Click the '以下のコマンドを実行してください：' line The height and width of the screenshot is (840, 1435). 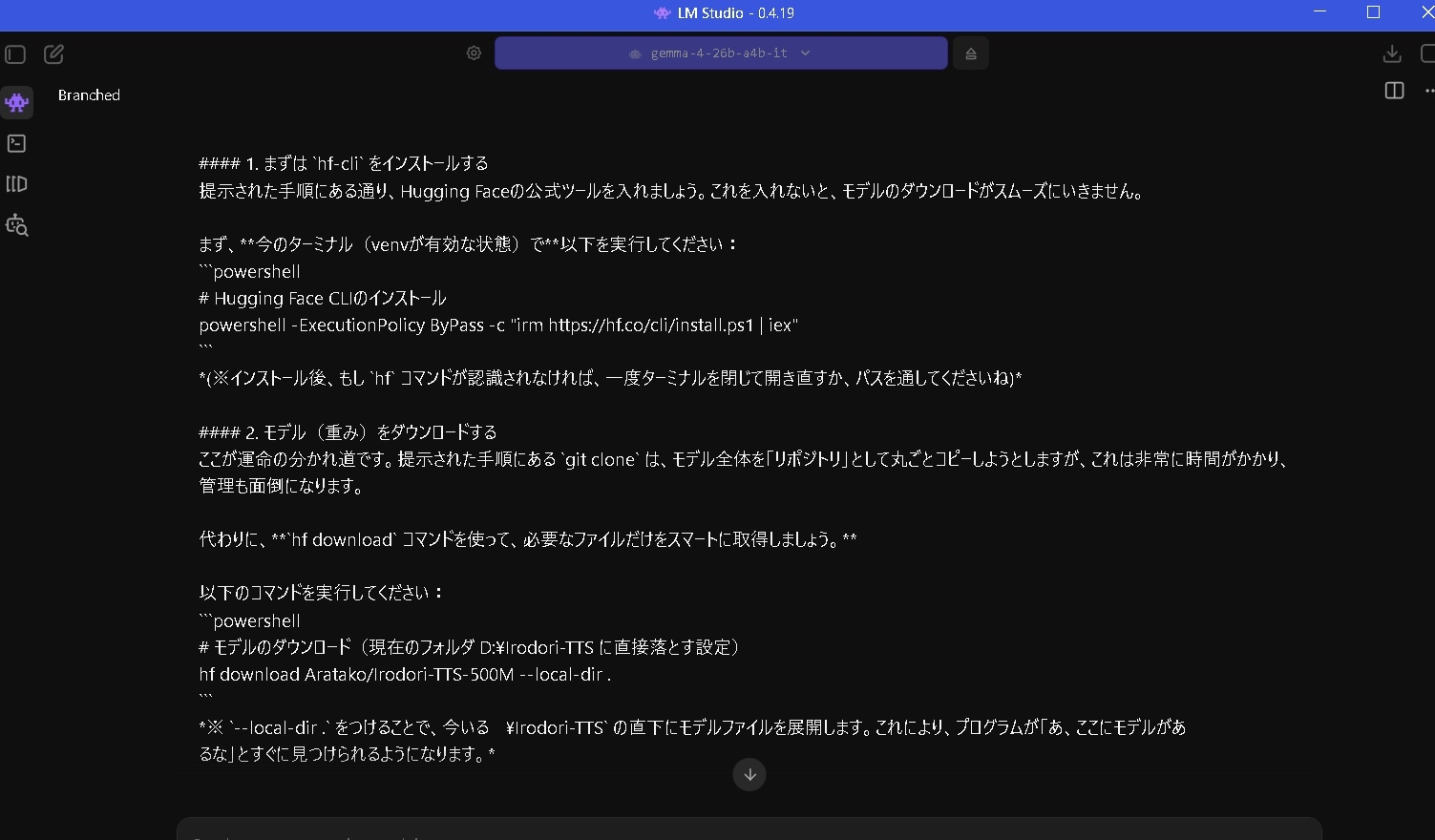322,593
